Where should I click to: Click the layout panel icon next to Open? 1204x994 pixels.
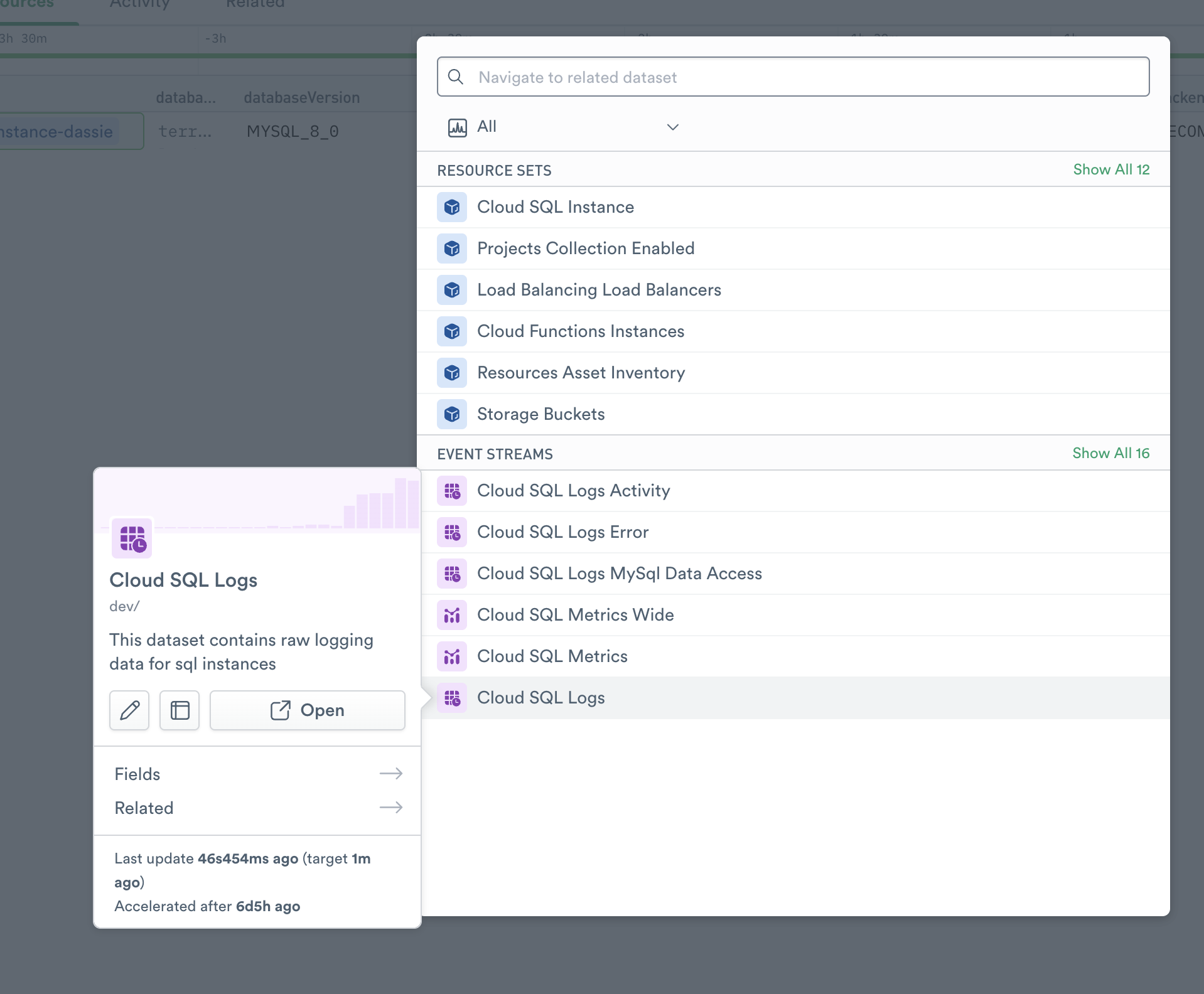tap(180, 710)
